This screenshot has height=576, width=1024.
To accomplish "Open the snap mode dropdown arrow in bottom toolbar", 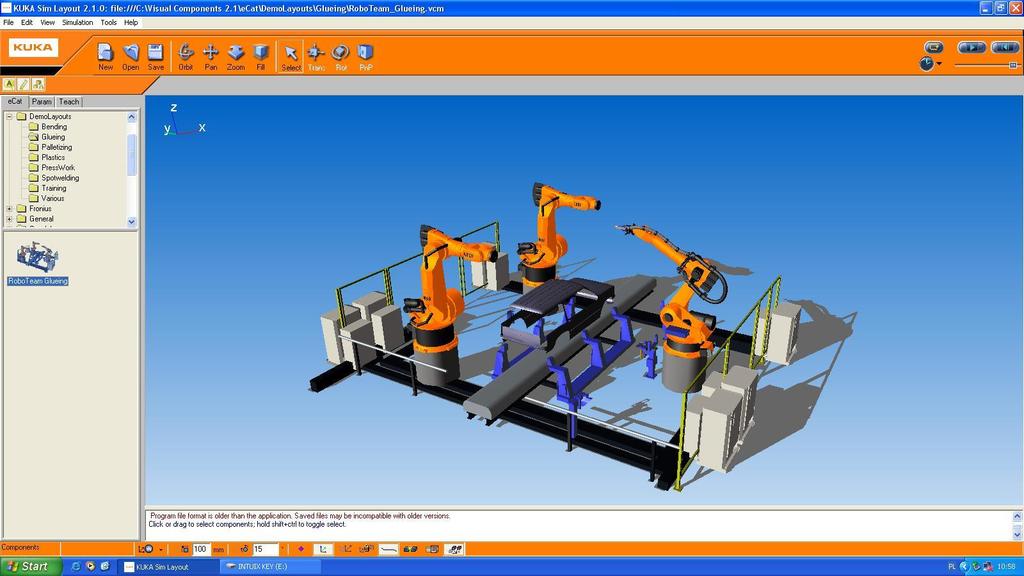I will (161, 550).
